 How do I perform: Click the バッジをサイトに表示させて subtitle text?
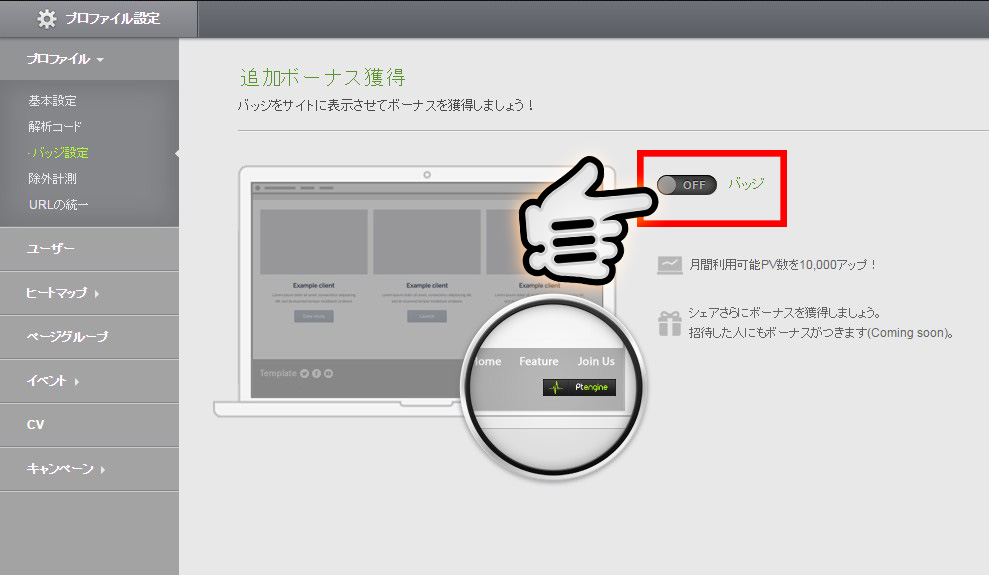pyautogui.click(x=385, y=105)
